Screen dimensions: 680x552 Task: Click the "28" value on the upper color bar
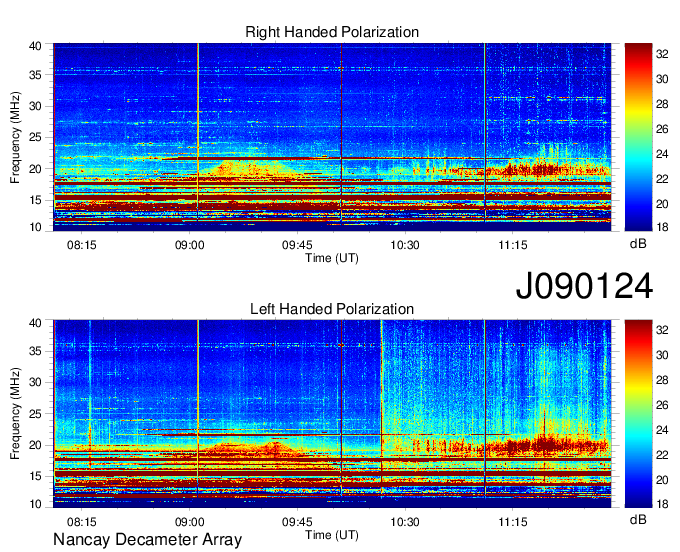click(662, 104)
